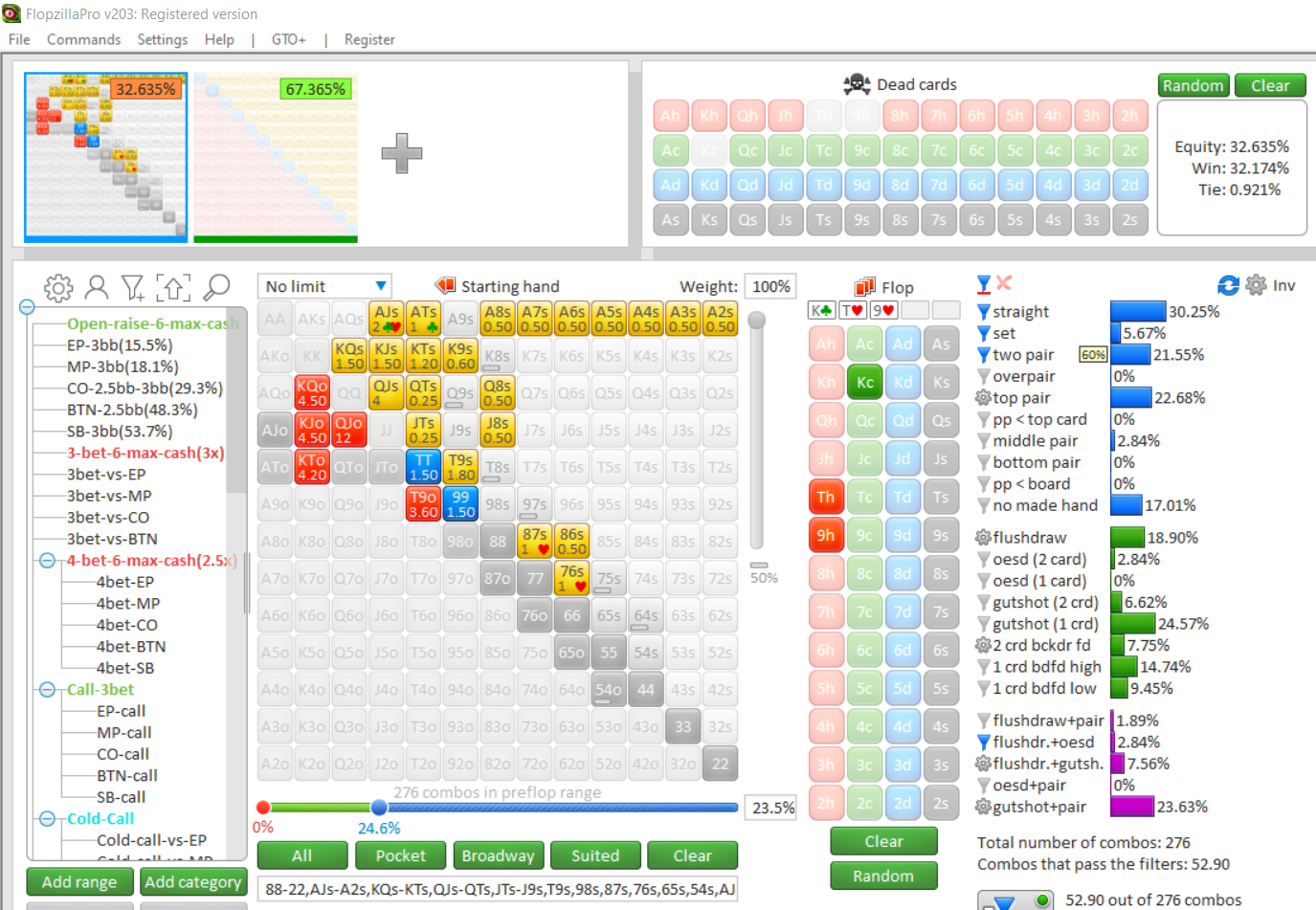This screenshot has width=1316, height=910.
Task: Toggle the flushdr.+oesd filter funnel
Action: tap(983, 743)
